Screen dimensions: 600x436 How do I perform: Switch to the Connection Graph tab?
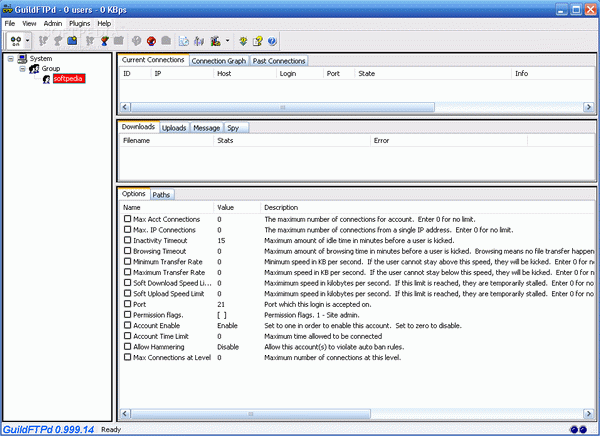click(219, 61)
